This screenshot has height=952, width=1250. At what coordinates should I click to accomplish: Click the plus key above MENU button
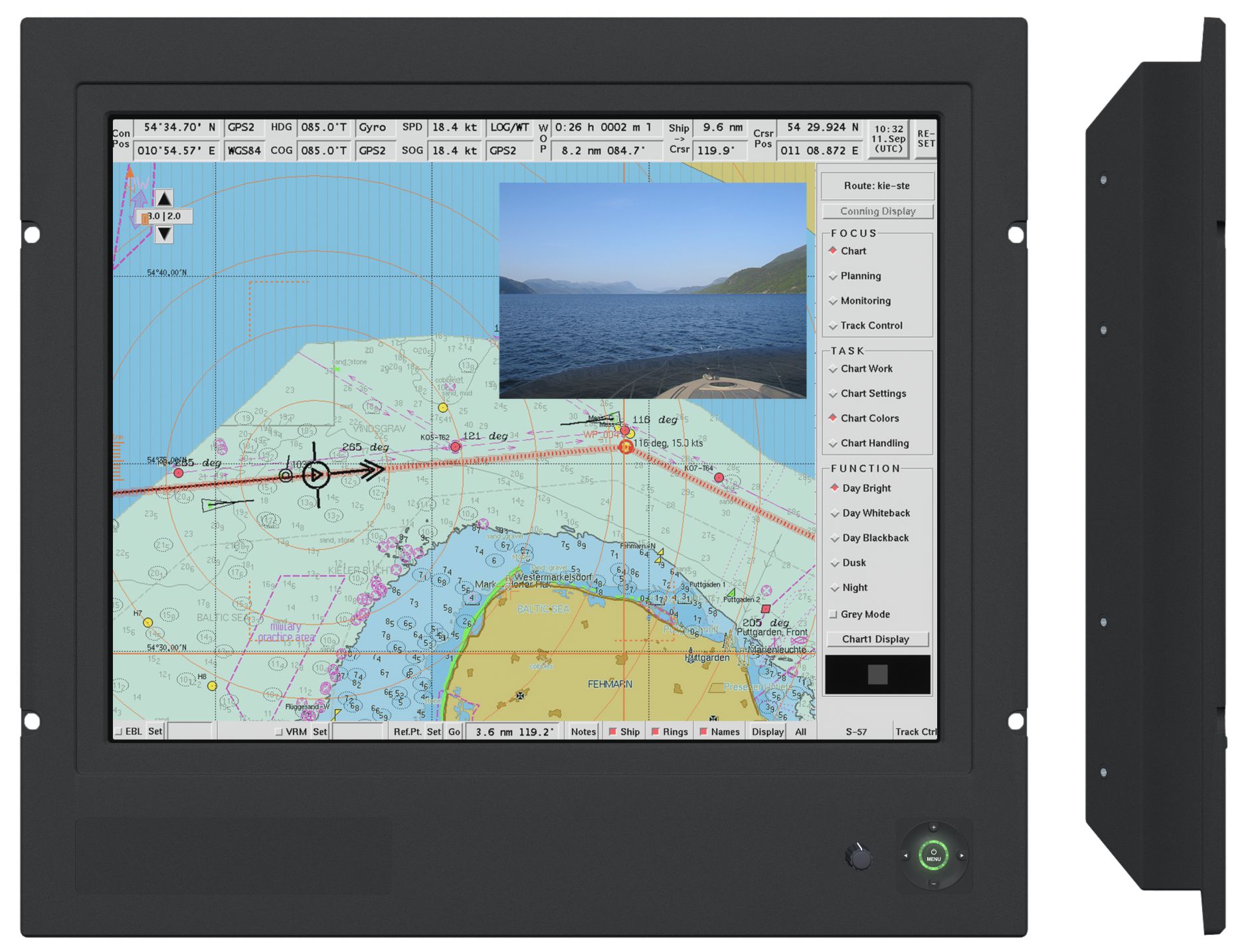point(933,827)
